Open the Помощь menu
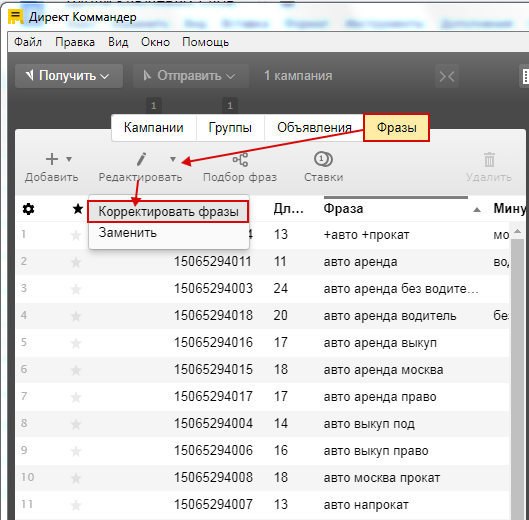529x520 pixels. point(205,42)
